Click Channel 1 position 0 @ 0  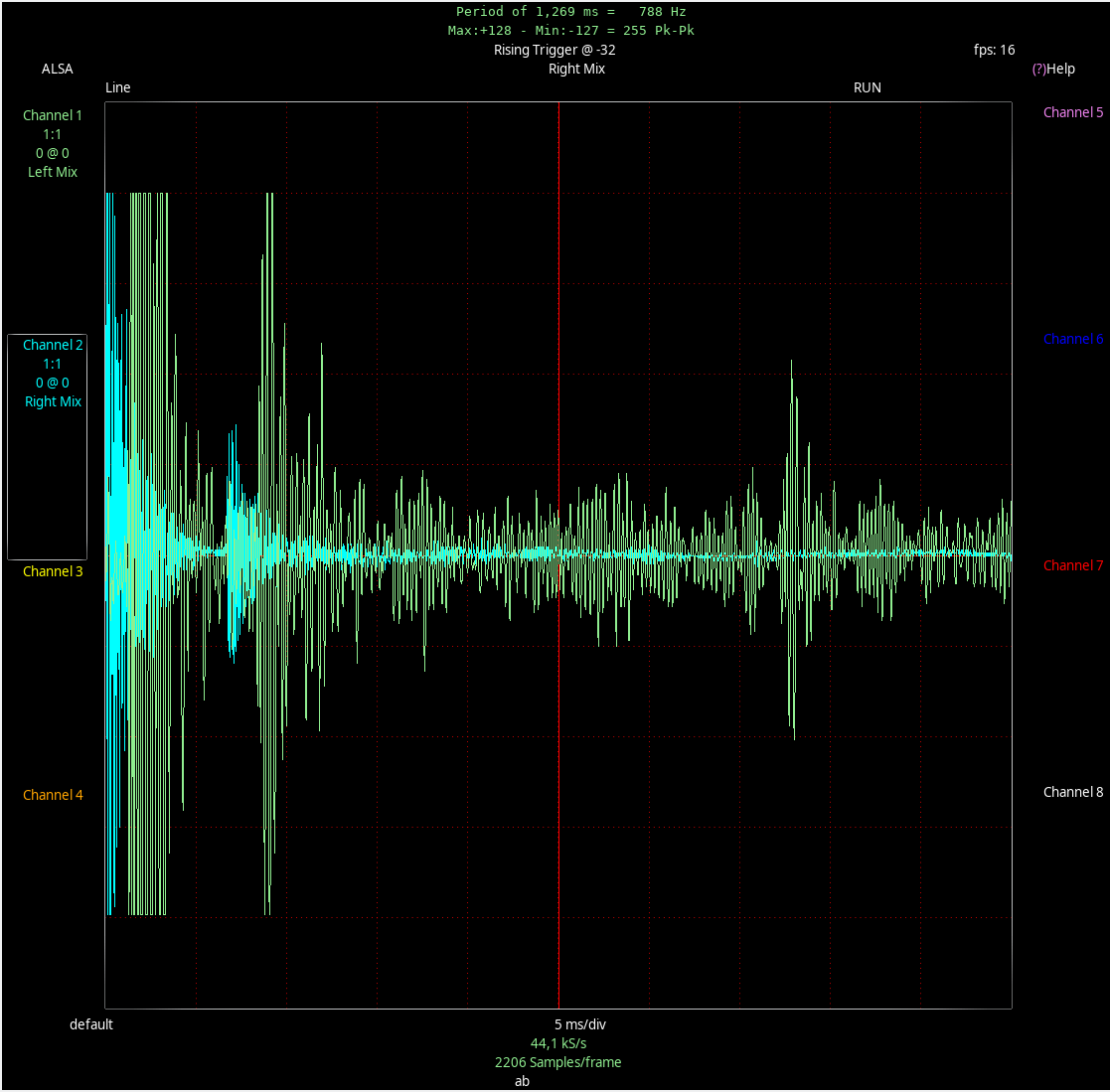pyautogui.click(x=53, y=153)
